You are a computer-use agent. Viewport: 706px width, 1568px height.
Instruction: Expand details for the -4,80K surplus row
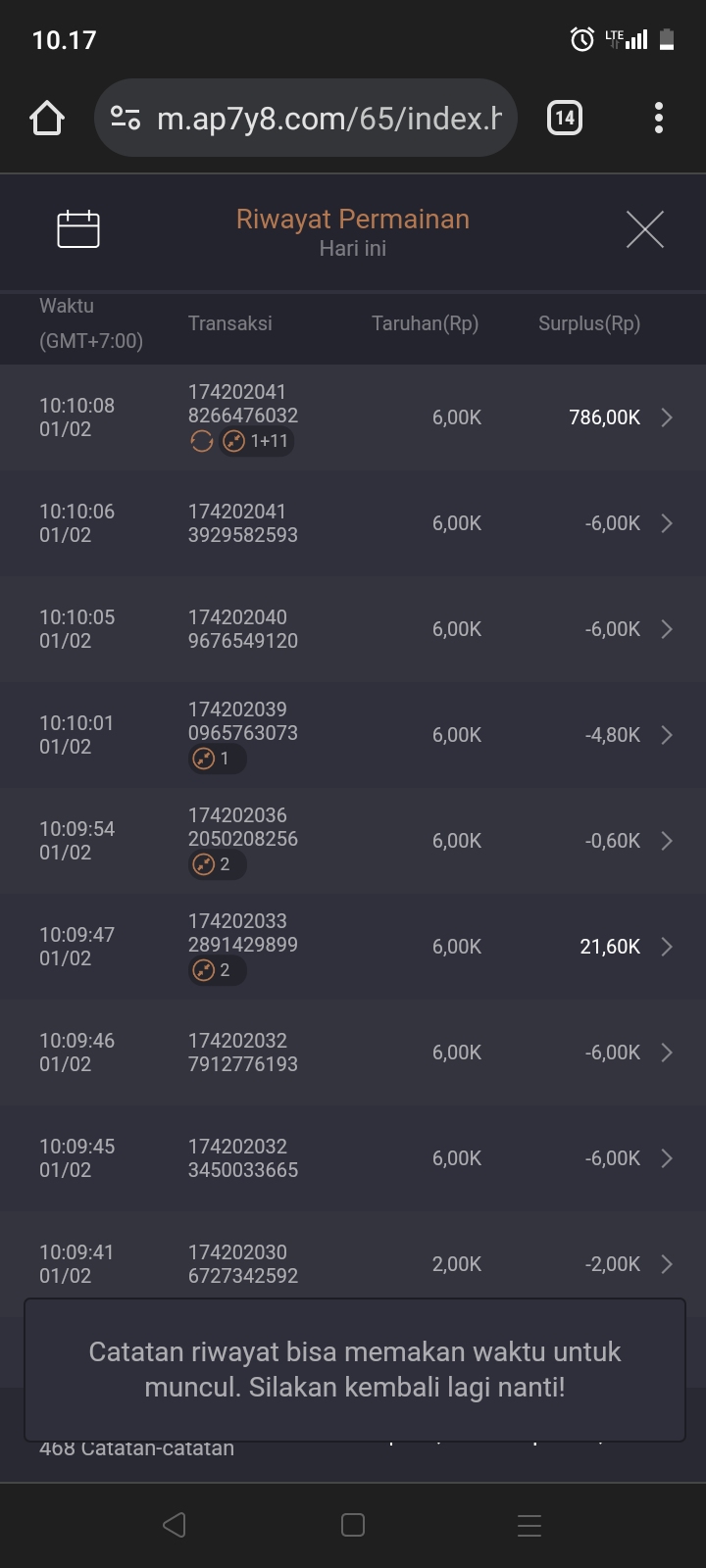click(667, 735)
